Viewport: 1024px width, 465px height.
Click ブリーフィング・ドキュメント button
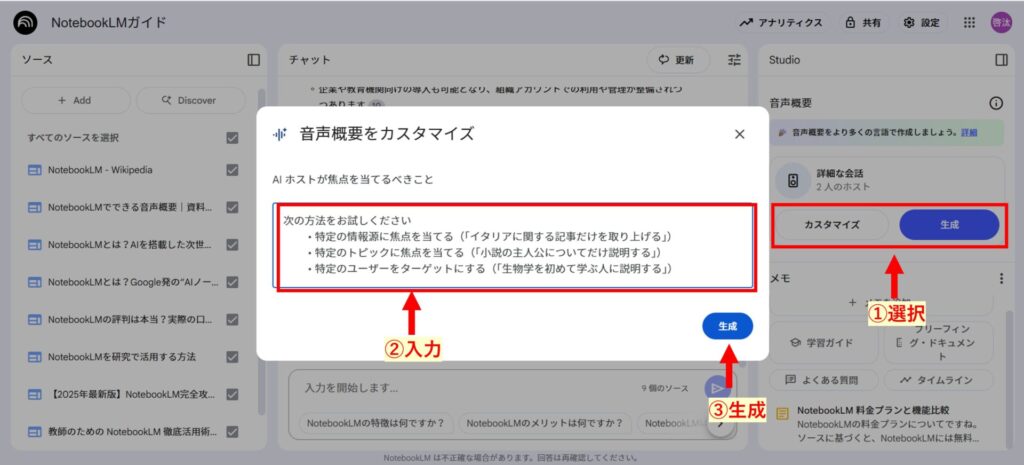[938, 342]
